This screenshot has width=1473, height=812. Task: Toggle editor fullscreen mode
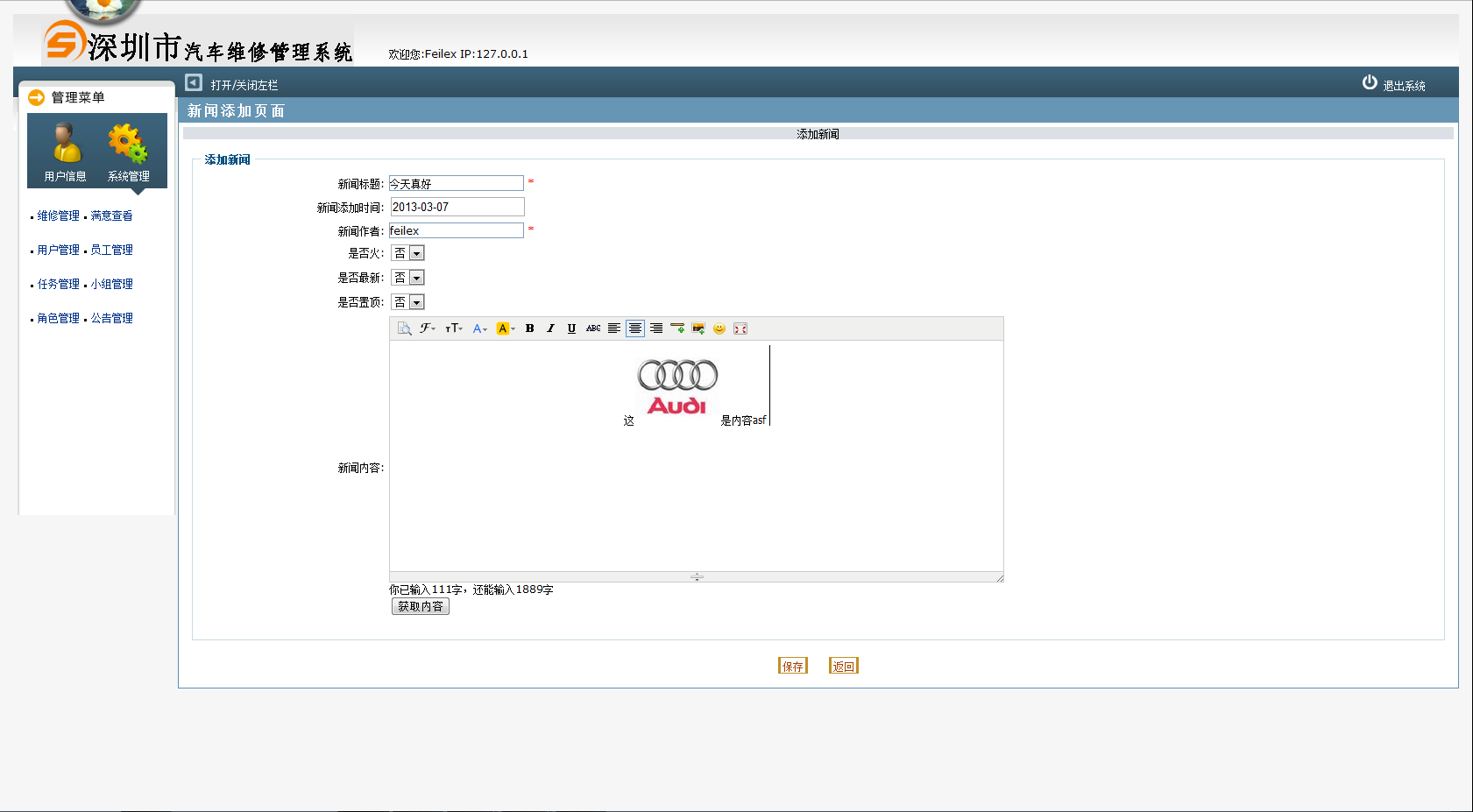click(740, 328)
